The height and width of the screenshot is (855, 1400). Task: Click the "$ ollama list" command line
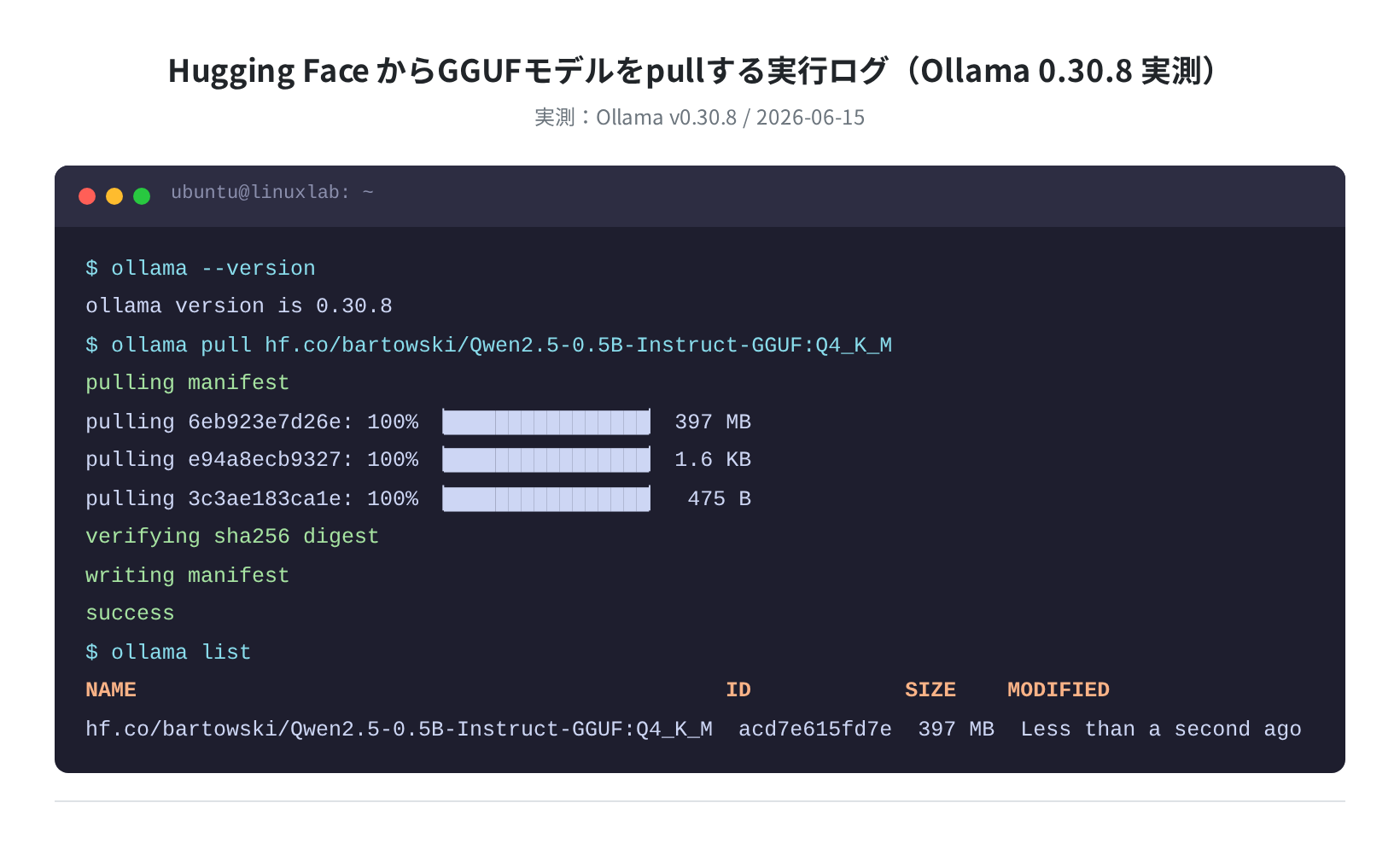click(x=168, y=652)
